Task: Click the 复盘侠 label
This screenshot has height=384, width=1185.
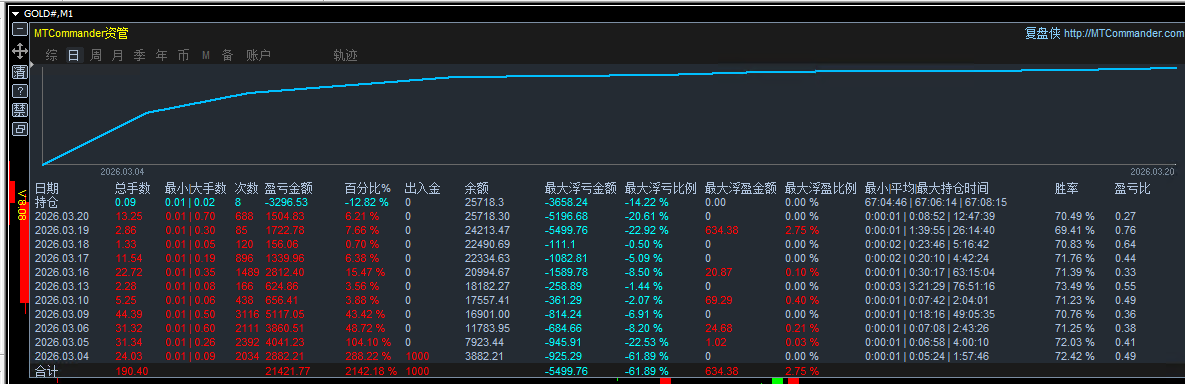Action: coord(1042,33)
